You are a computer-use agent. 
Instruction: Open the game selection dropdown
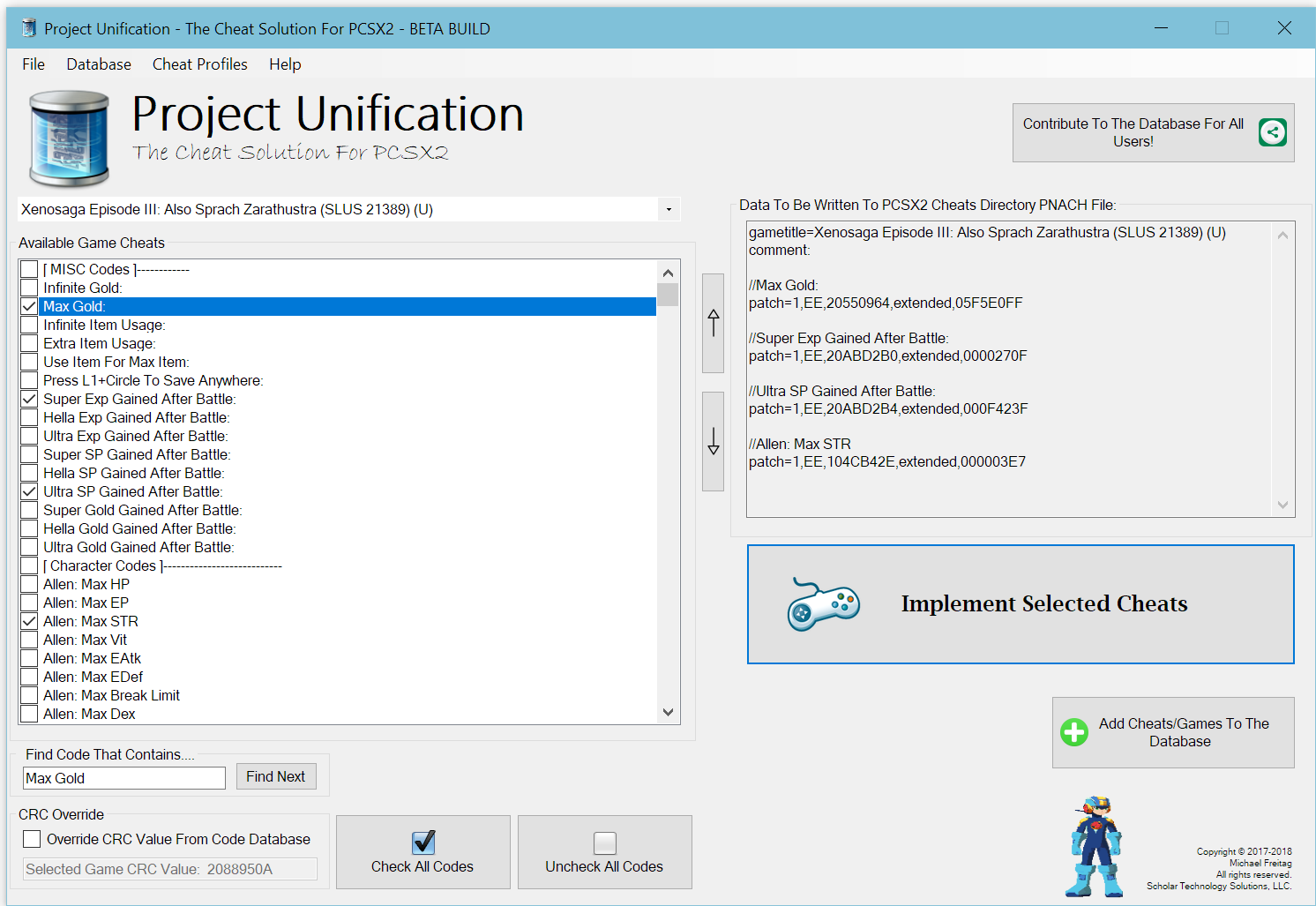point(669,209)
